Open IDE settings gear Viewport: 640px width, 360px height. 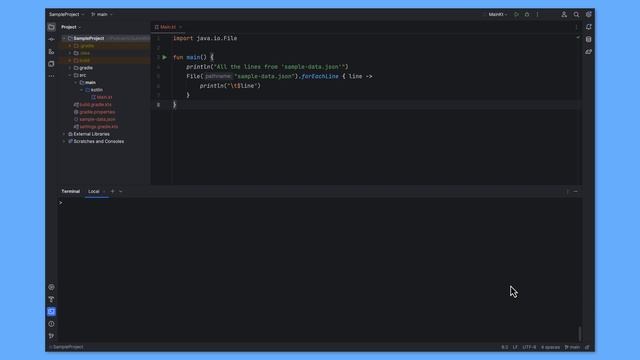589,14
